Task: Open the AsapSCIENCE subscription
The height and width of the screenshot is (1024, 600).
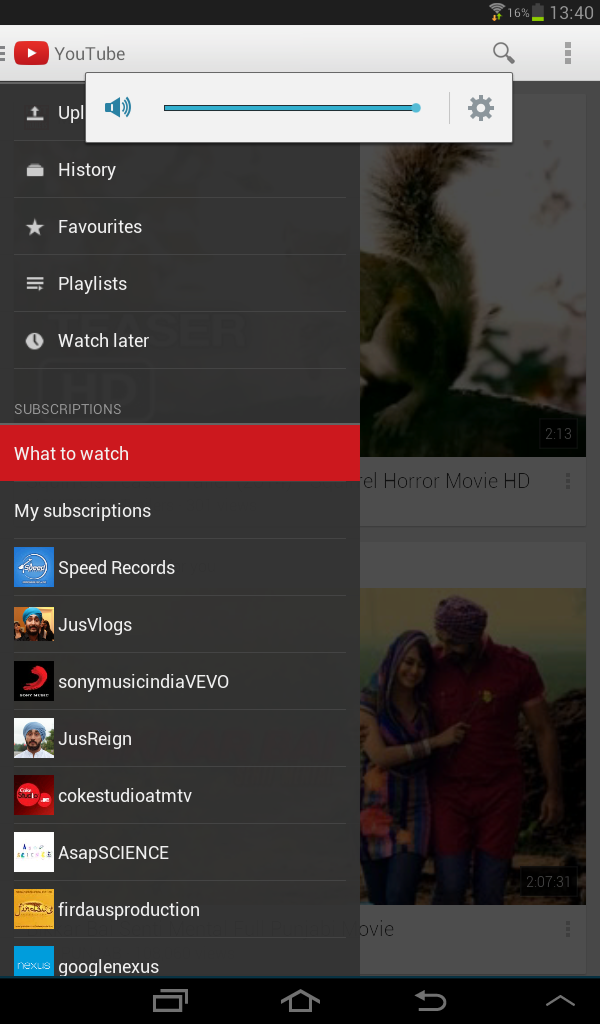Action: (113, 853)
